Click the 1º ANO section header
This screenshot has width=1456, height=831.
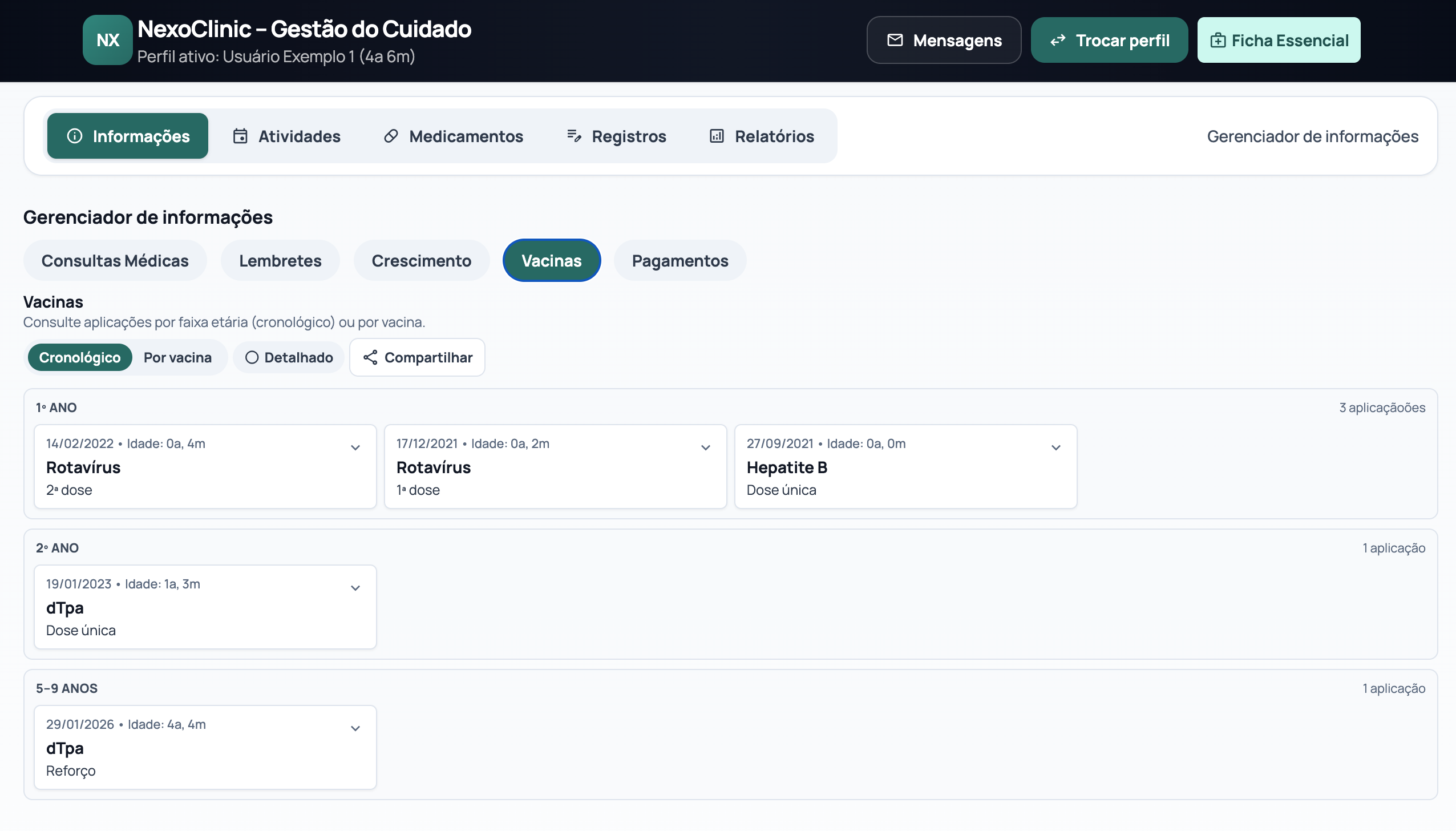(56, 408)
